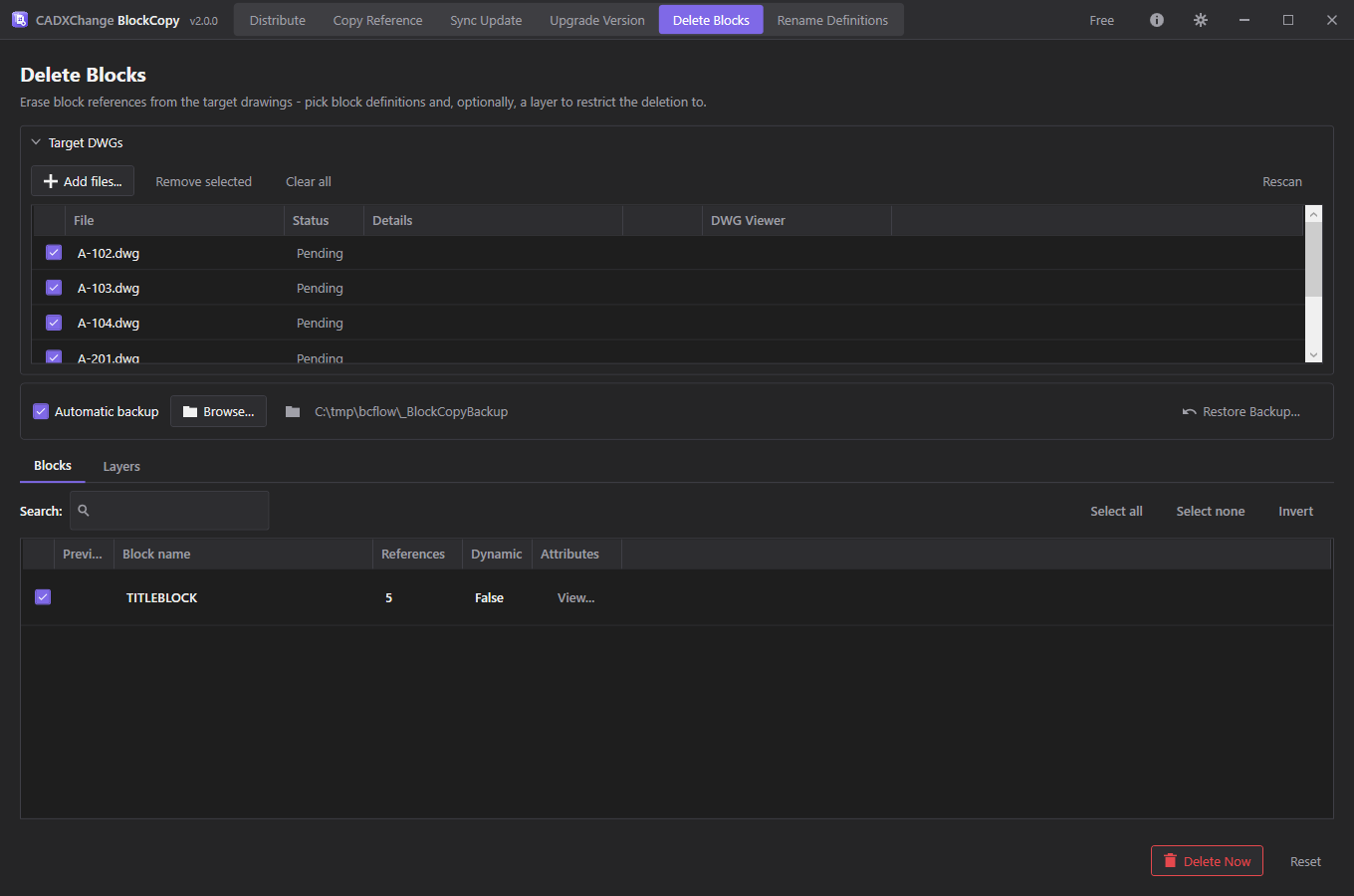Show the Layers sub-tab
Image resolution: width=1354 pixels, height=896 pixels.
coord(121,466)
